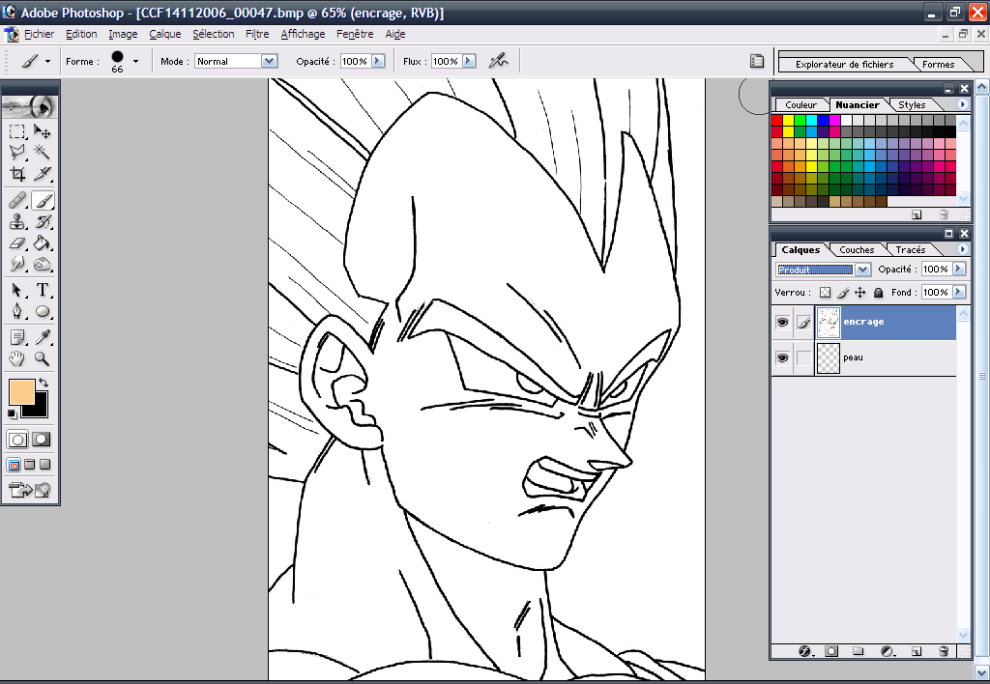Open the Opacité slider arrow in options bar
Image resolution: width=990 pixels, height=684 pixels.
[x=378, y=61]
